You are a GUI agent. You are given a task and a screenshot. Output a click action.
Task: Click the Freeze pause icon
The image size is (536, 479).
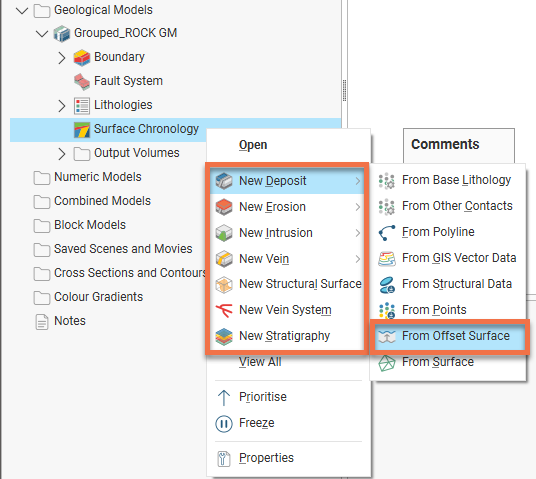(x=224, y=423)
